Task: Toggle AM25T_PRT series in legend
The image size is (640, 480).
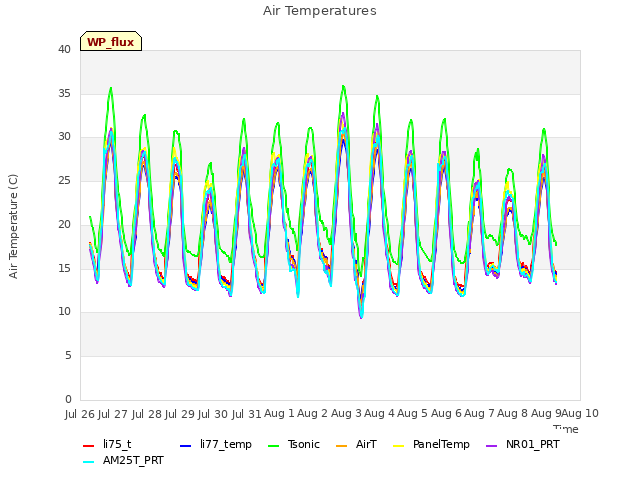Action: 123,461
